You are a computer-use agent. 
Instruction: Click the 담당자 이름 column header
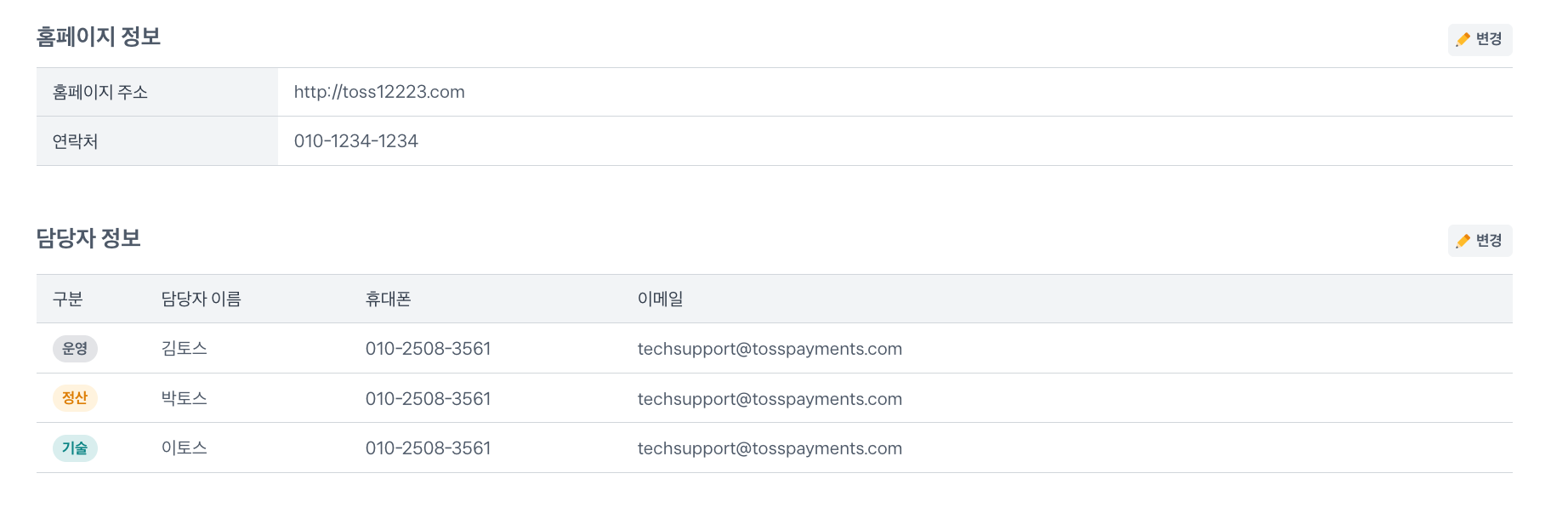pyautogui.click(x=202, y=299)
